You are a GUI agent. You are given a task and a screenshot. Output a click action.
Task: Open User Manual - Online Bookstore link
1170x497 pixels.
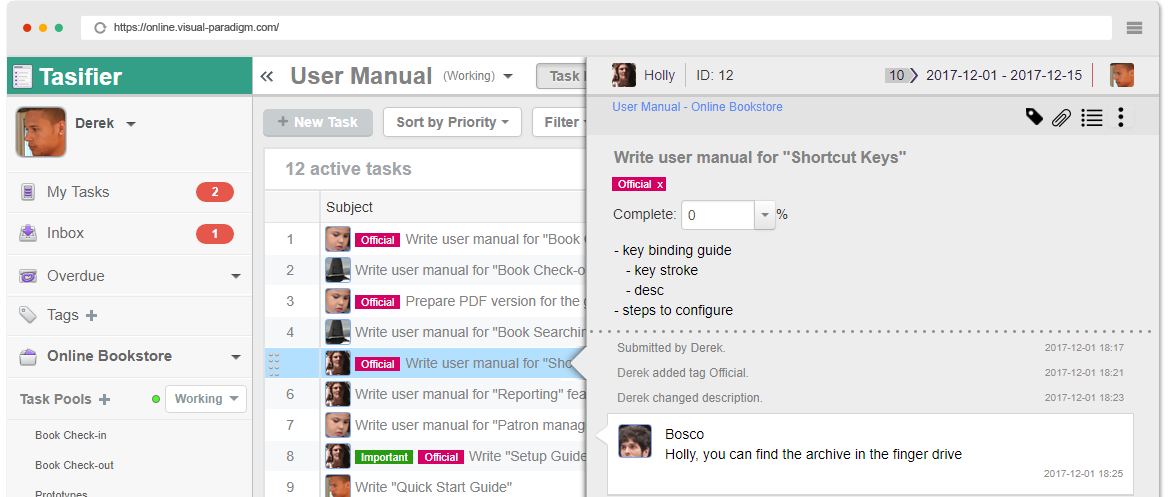click(x=697, y=107)
